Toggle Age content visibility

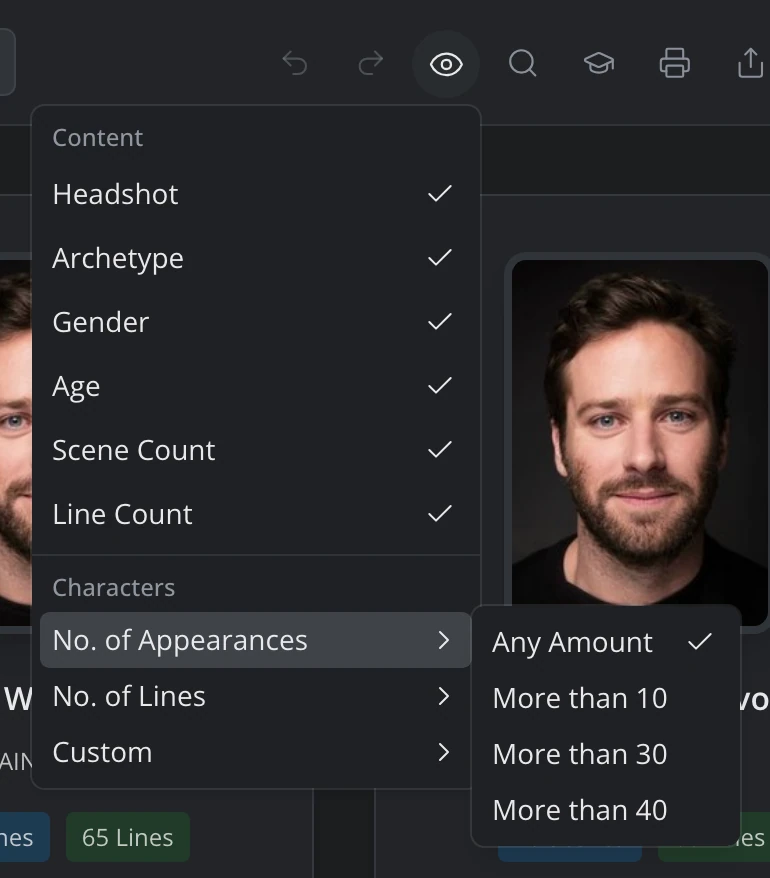coord(256,386)
